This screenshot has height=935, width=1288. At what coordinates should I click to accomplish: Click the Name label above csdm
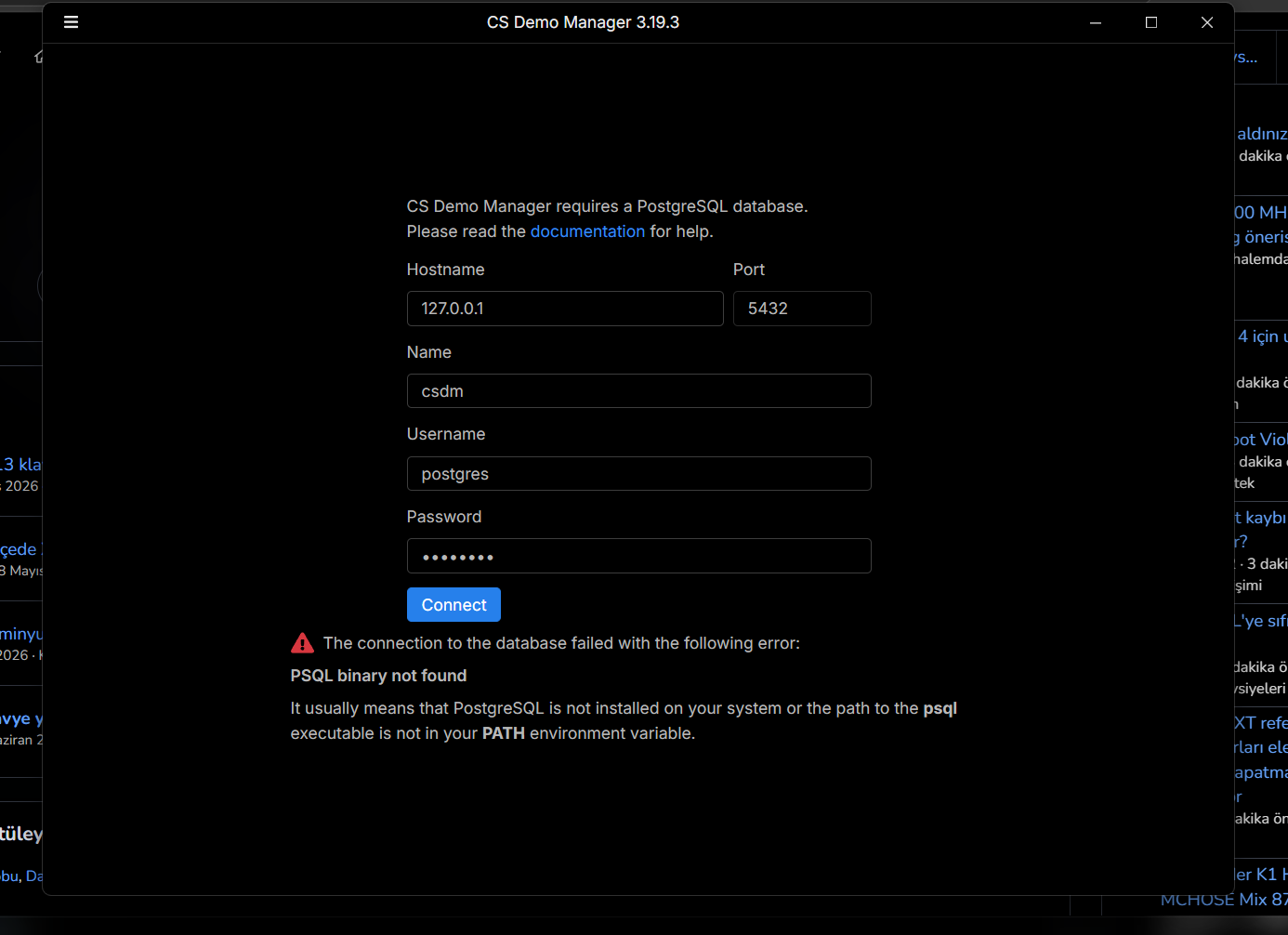(x=429, y=352)
